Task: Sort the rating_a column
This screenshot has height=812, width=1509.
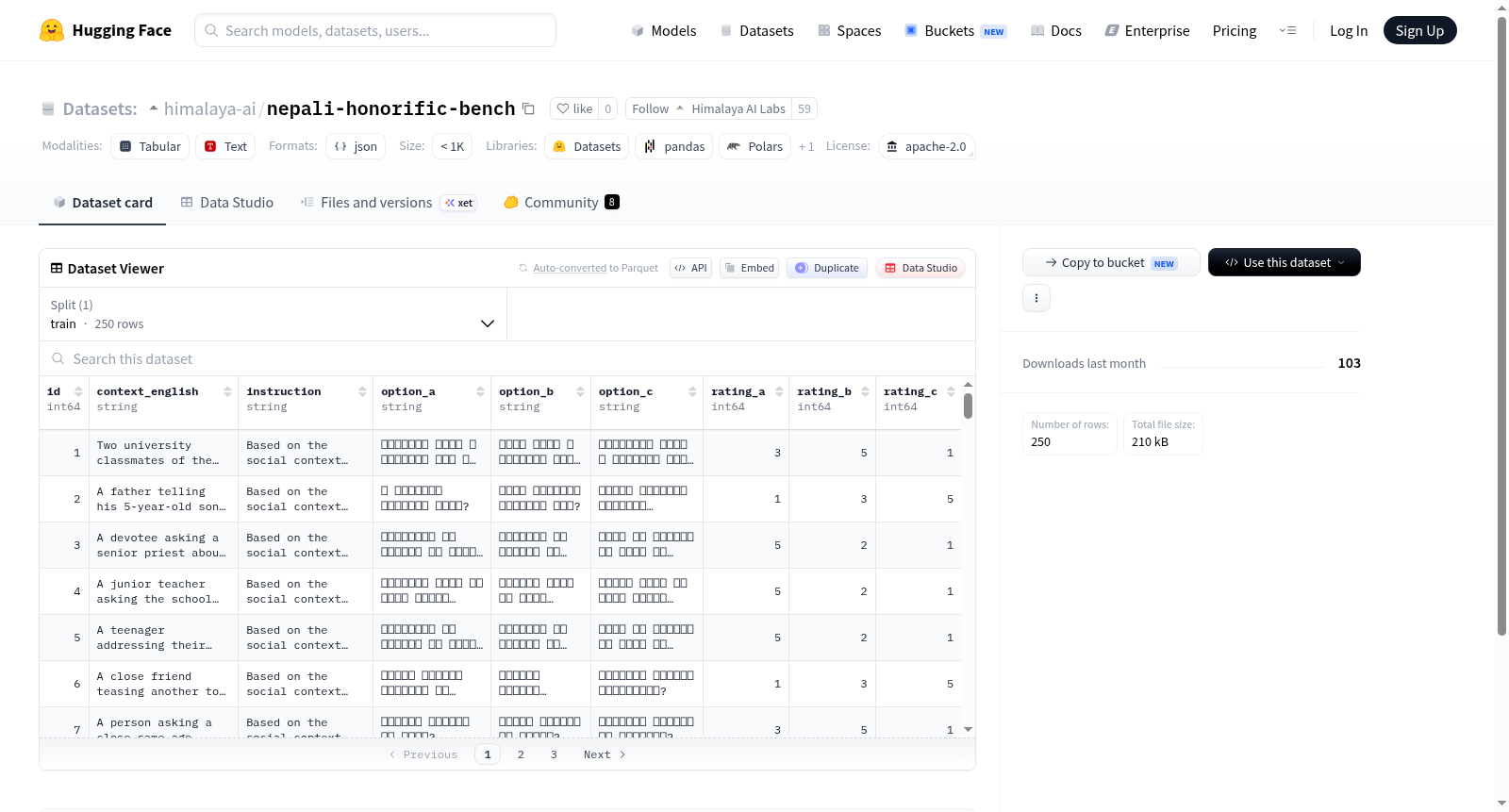Action: (779, 391)
